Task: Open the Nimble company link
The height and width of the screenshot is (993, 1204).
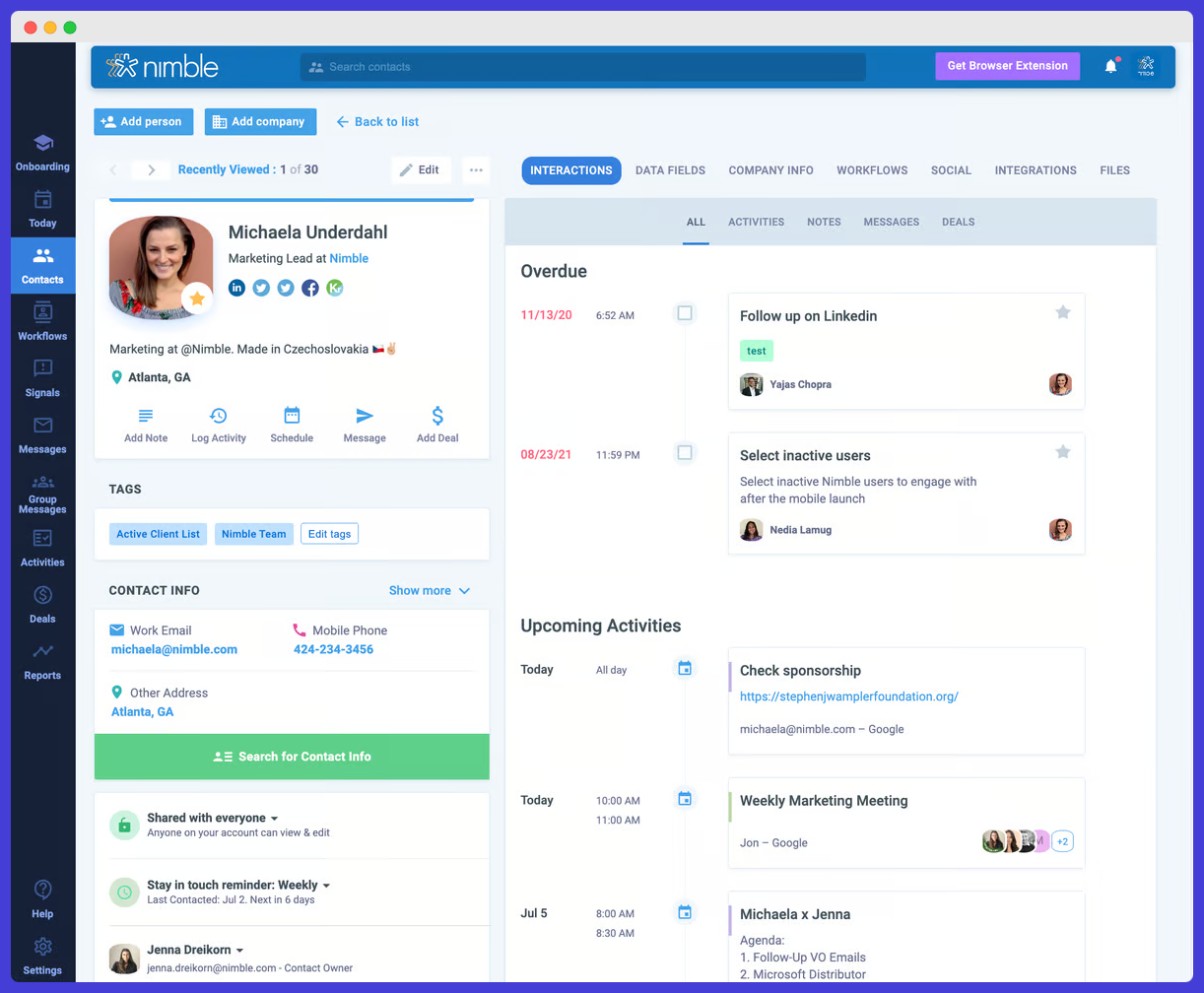Action: [349, 258]
